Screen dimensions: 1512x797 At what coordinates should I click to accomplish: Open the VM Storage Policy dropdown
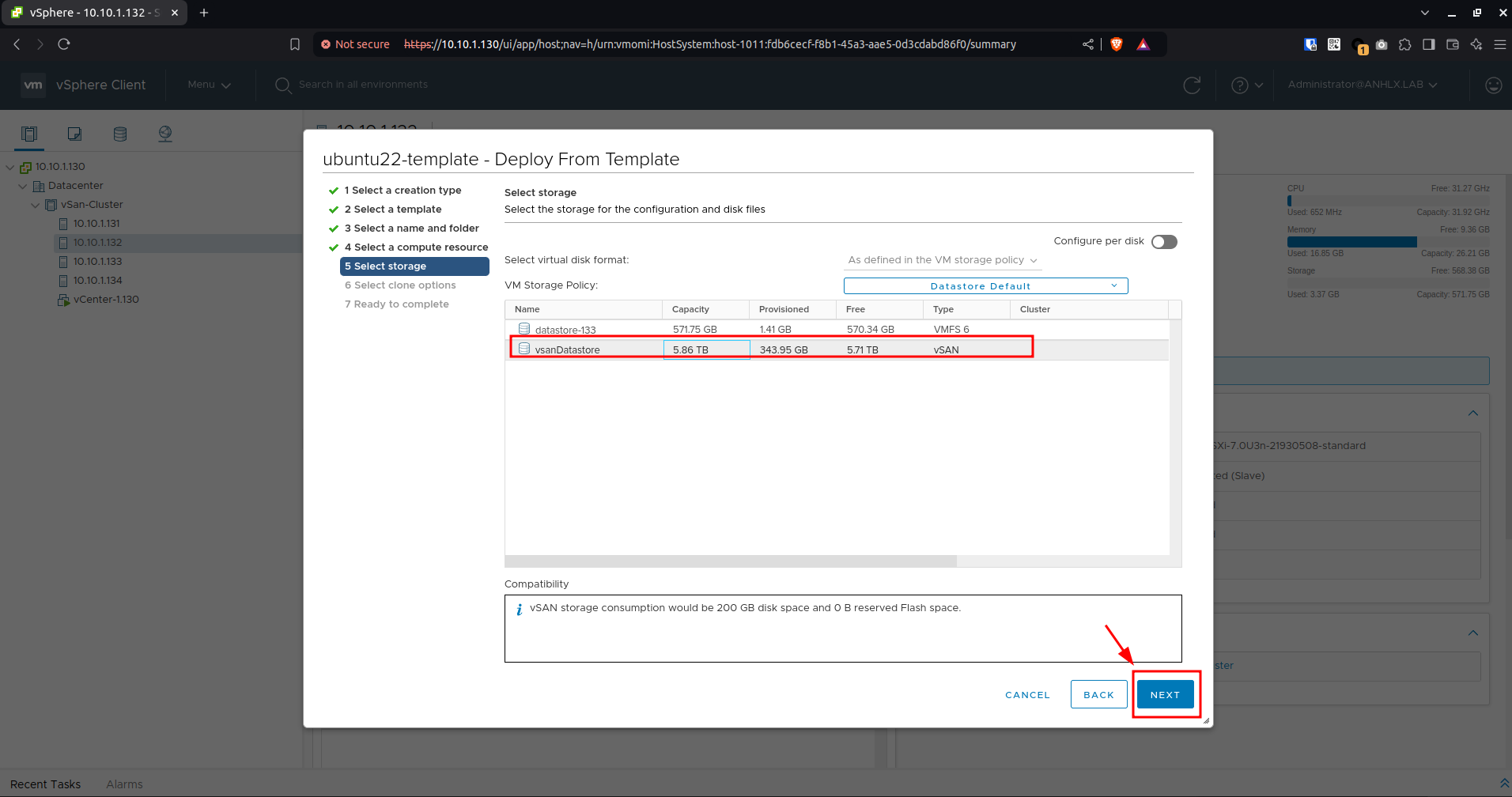pos(985,286)
